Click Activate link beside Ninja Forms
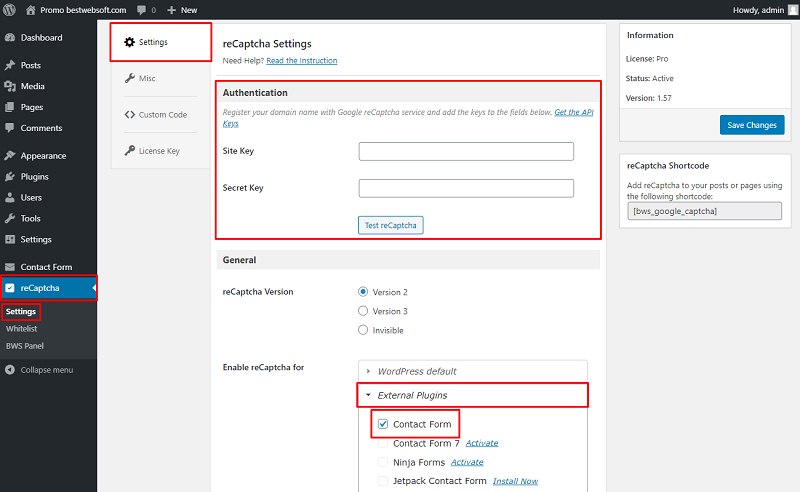 pos(467,462)
